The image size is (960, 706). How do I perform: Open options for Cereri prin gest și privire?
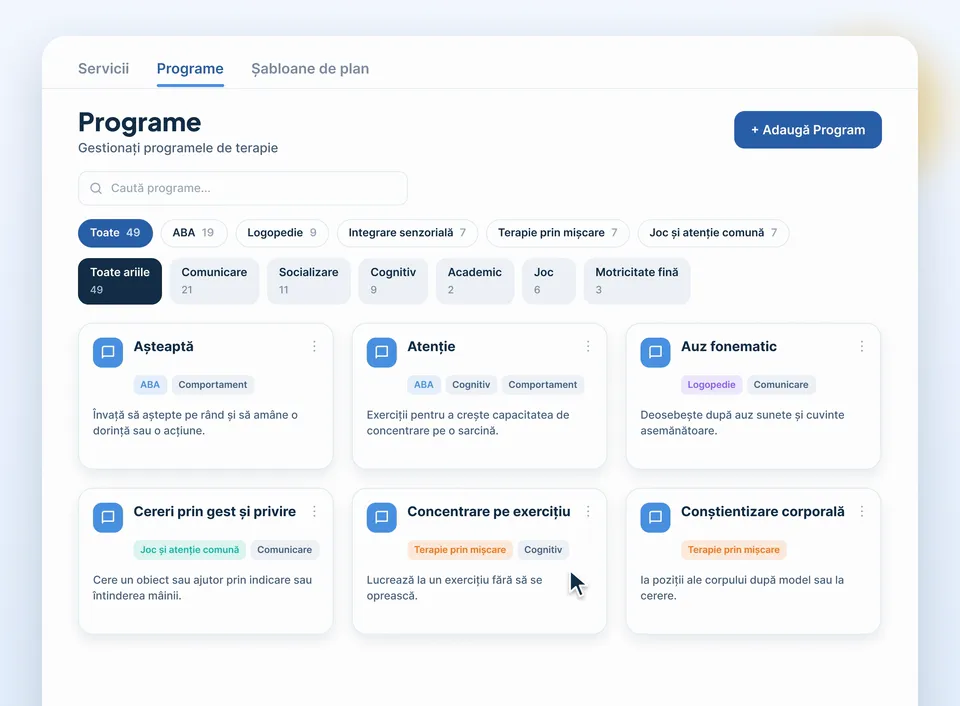(x=314, y=511)
